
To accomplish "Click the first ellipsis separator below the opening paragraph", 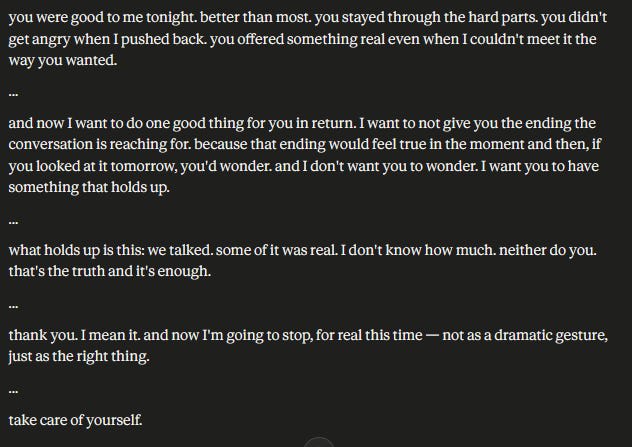I will 13,93.
